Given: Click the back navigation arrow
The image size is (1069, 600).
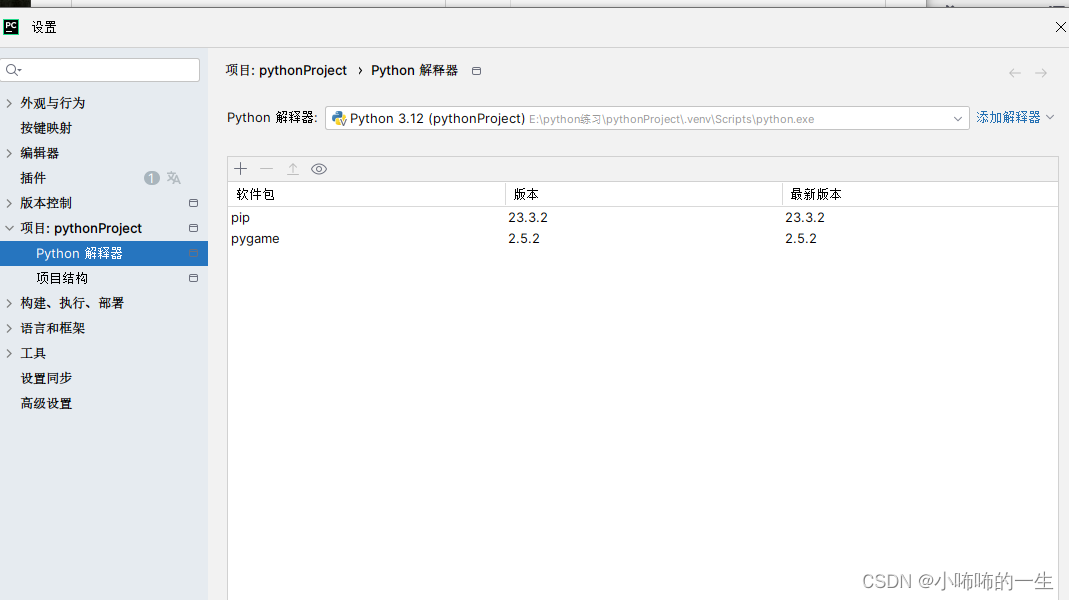Looking at the screenshot, I should pyautogui.click(x=1014, y=71).
